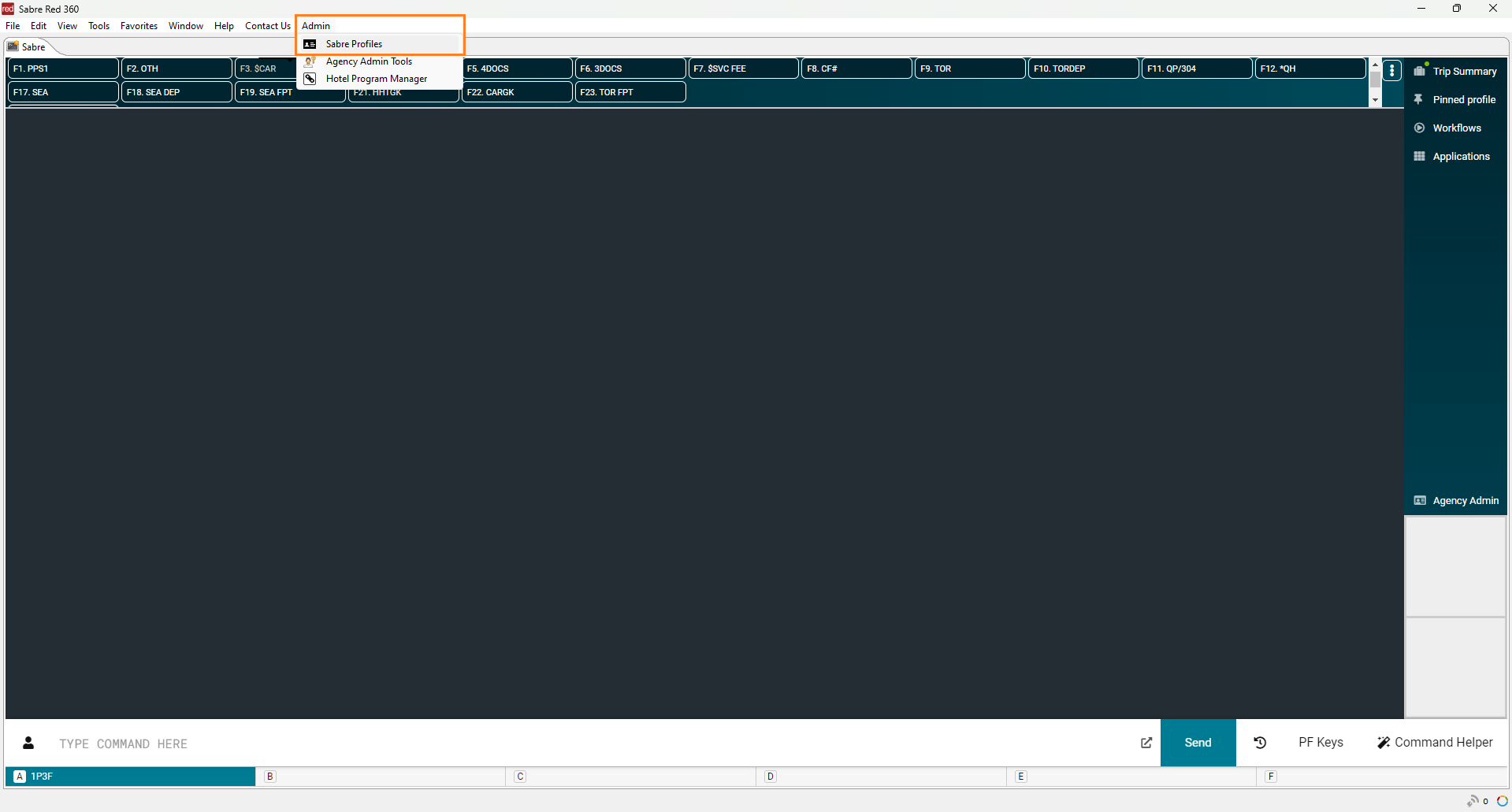Select work area D
Screen dimensions: 1512x812
[x=882, y=777]
